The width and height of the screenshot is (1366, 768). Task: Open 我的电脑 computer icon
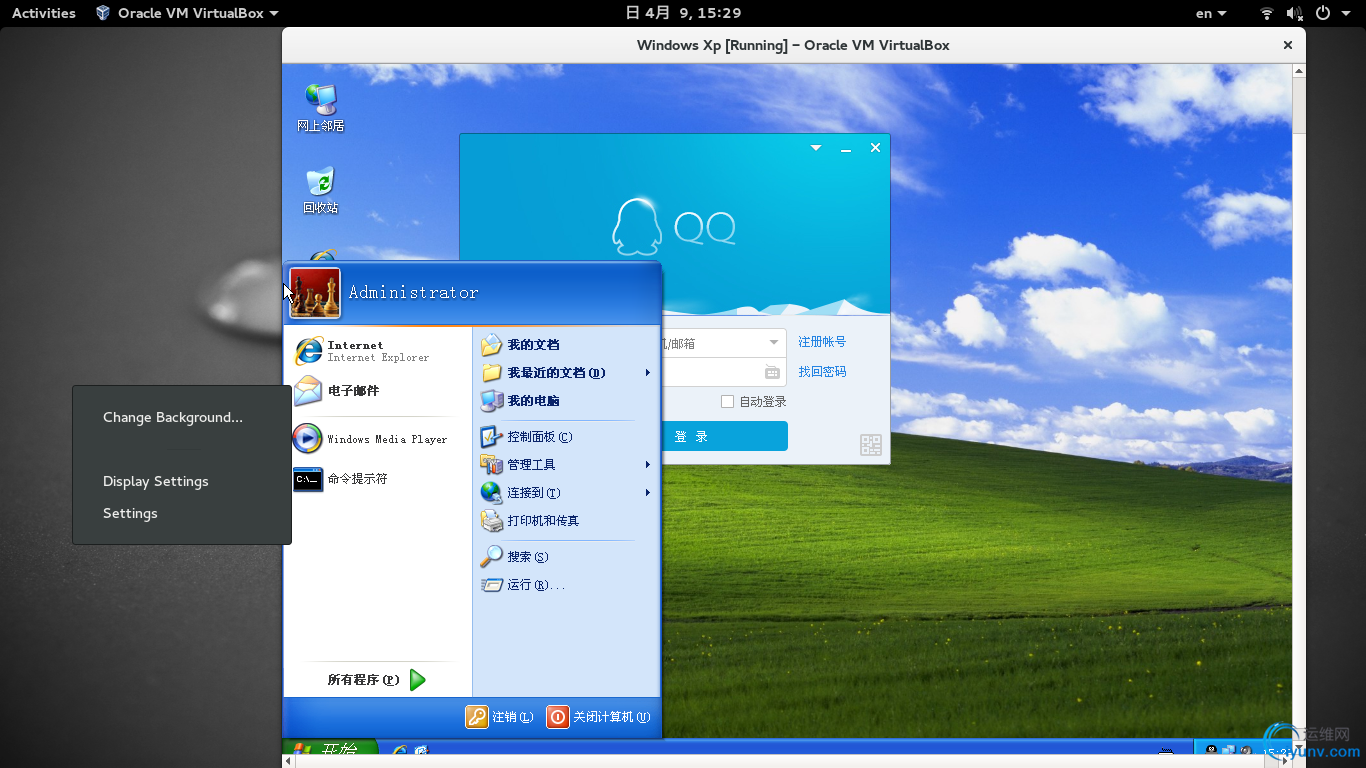click(x=491, y=401)
